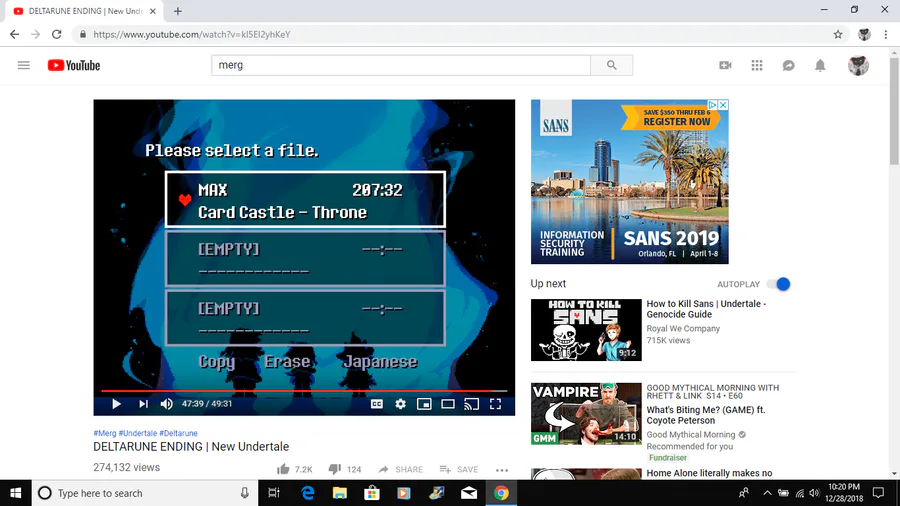
Task: Turn off the Autoplay switch
Action: click(x=779, y=284)
